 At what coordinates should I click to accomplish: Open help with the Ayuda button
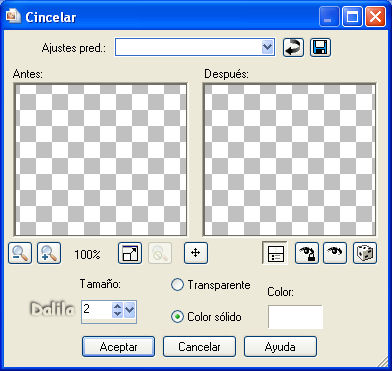point(280,347)
